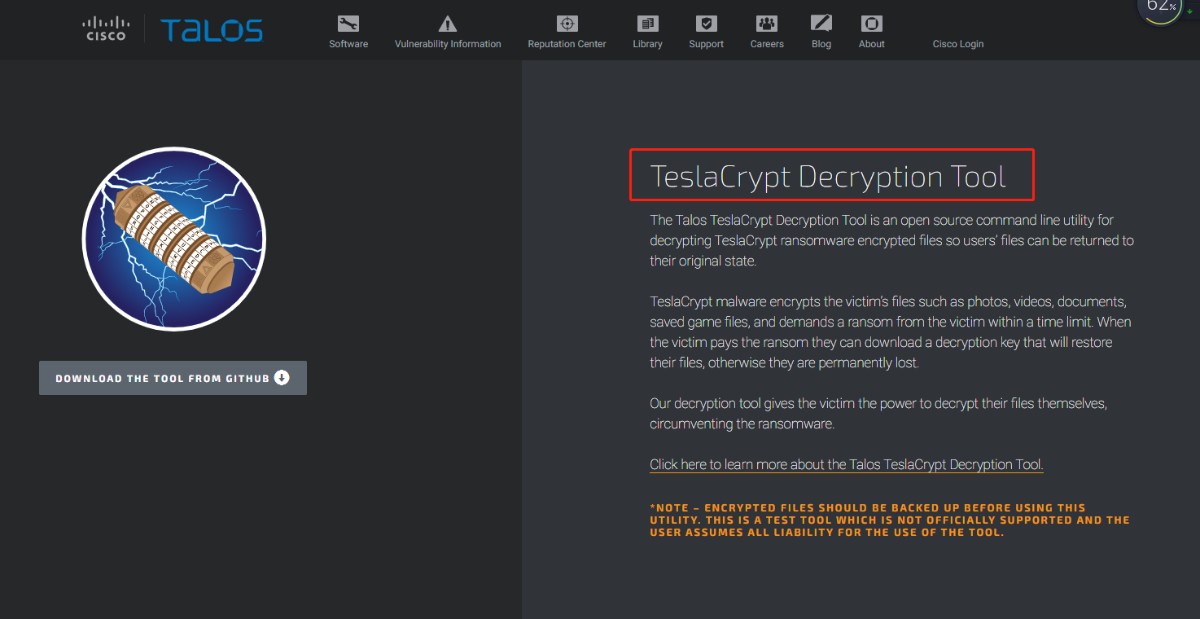Click the Software wrench icon

point(348,23)
